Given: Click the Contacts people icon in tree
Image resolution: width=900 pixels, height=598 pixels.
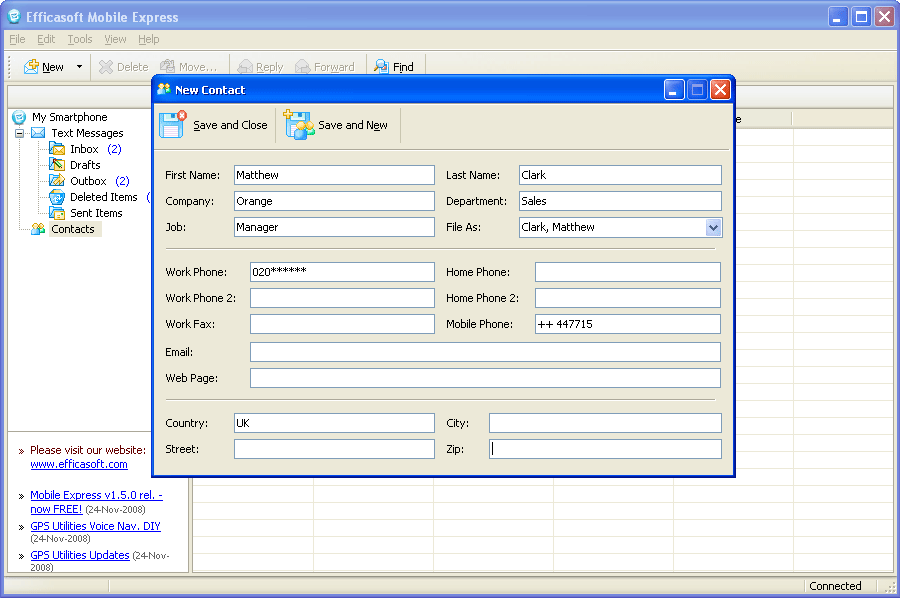Looking at the screenshot, I should (x=38, y=229).
